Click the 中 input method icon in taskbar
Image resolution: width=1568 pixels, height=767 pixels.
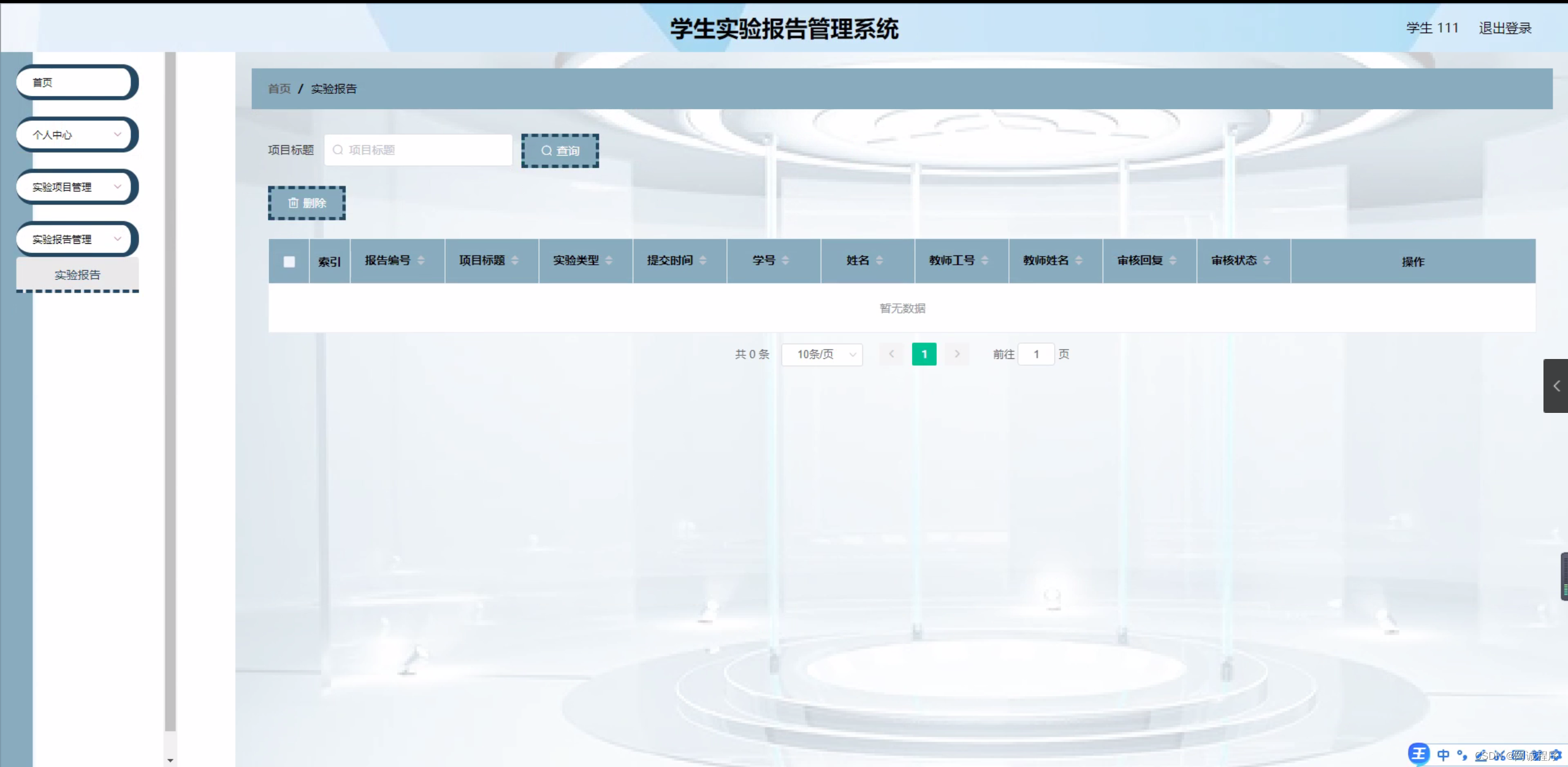click(x=1444, y=755)
